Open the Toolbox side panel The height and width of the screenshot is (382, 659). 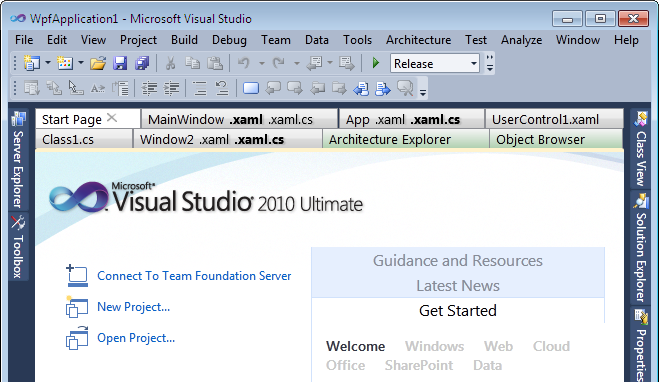pos(18,247)
